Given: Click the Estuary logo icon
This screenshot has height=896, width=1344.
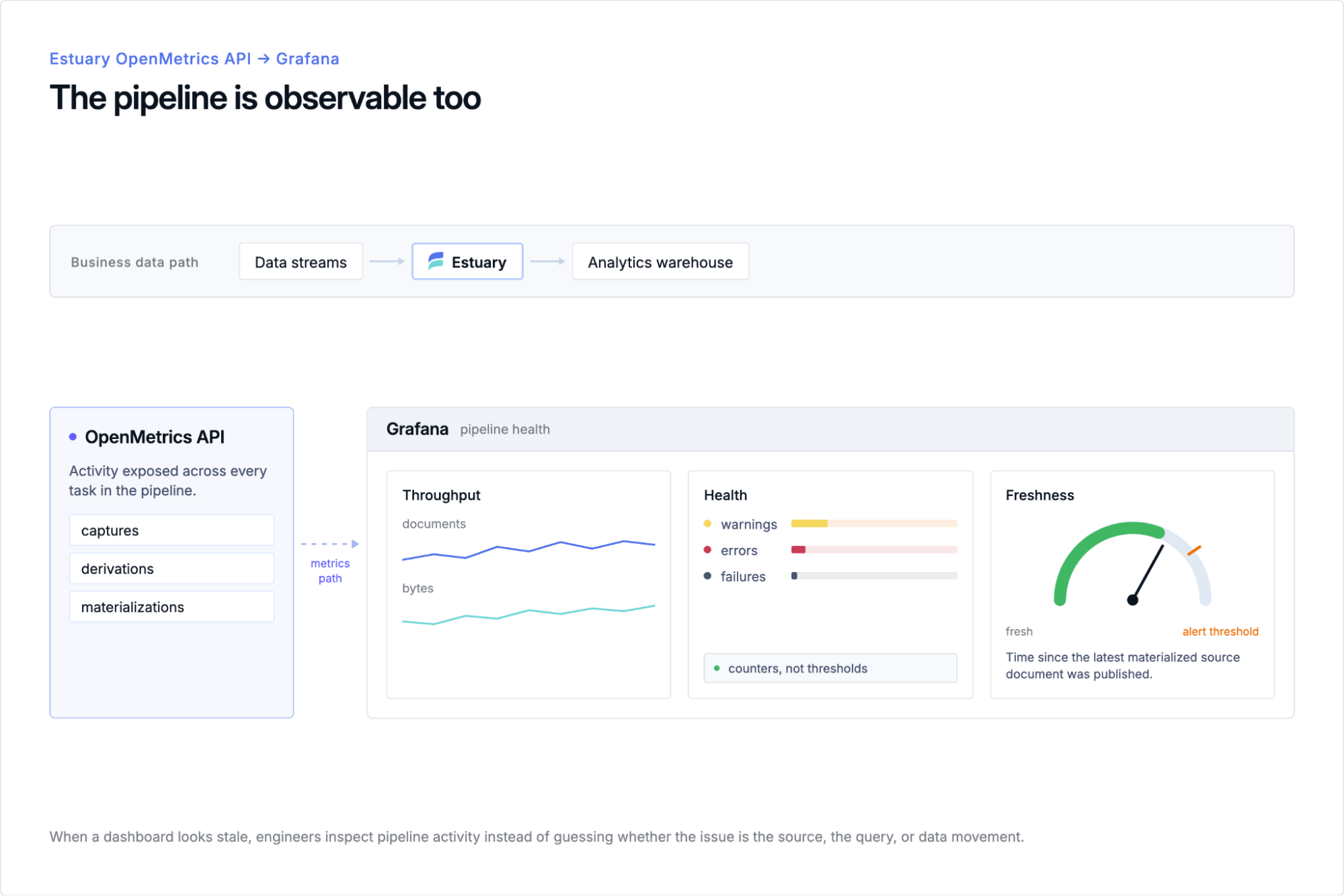Looking at the screenshot, I should tap(436, 261).
